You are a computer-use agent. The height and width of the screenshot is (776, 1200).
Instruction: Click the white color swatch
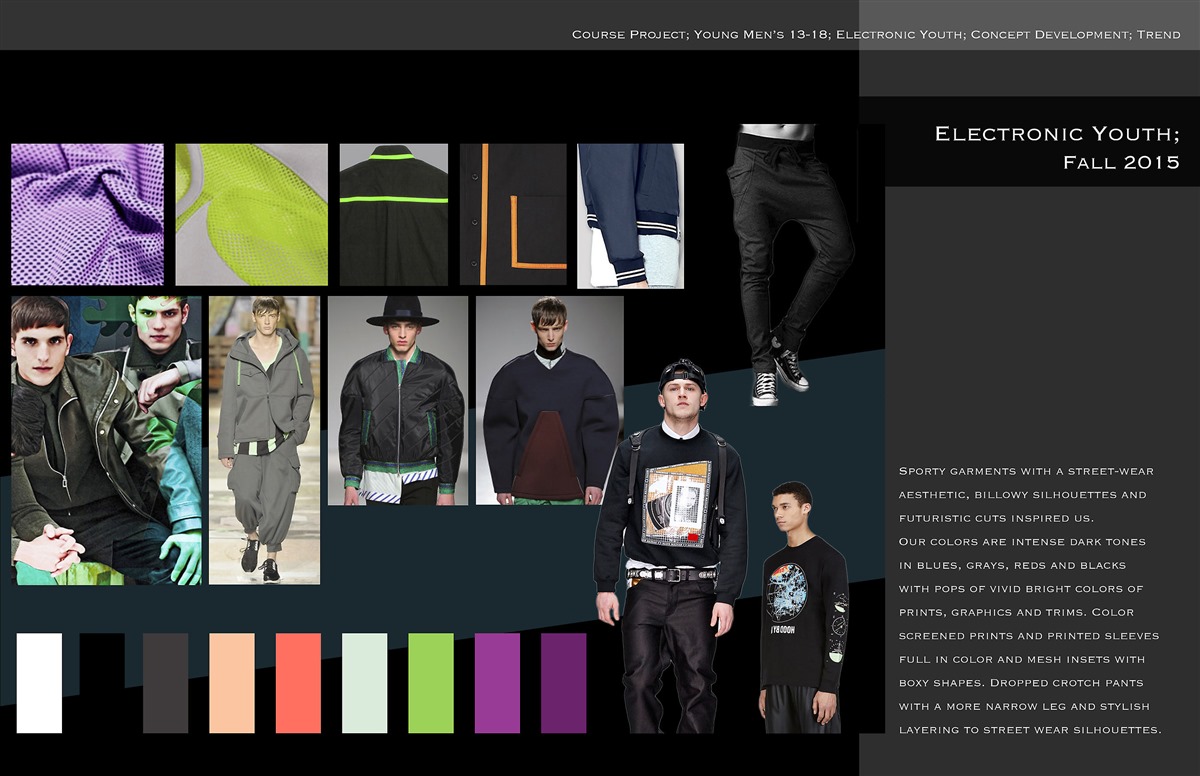coord(39,683)
